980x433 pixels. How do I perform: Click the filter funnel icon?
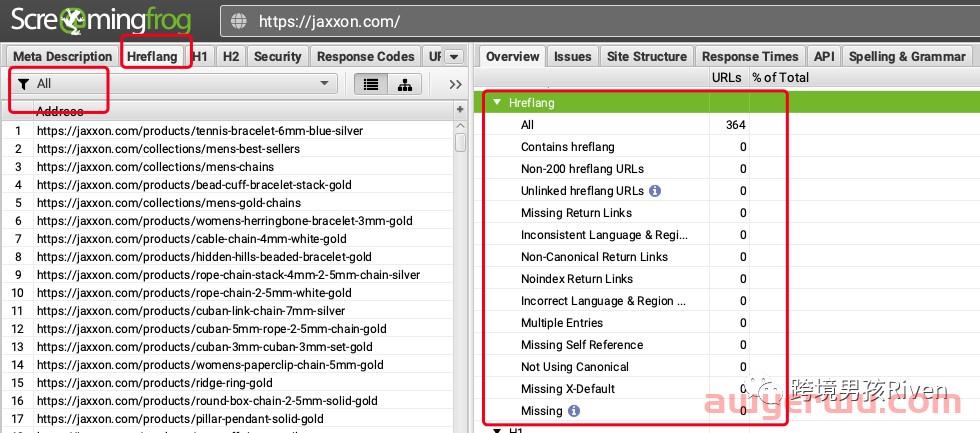coord(24,84)
